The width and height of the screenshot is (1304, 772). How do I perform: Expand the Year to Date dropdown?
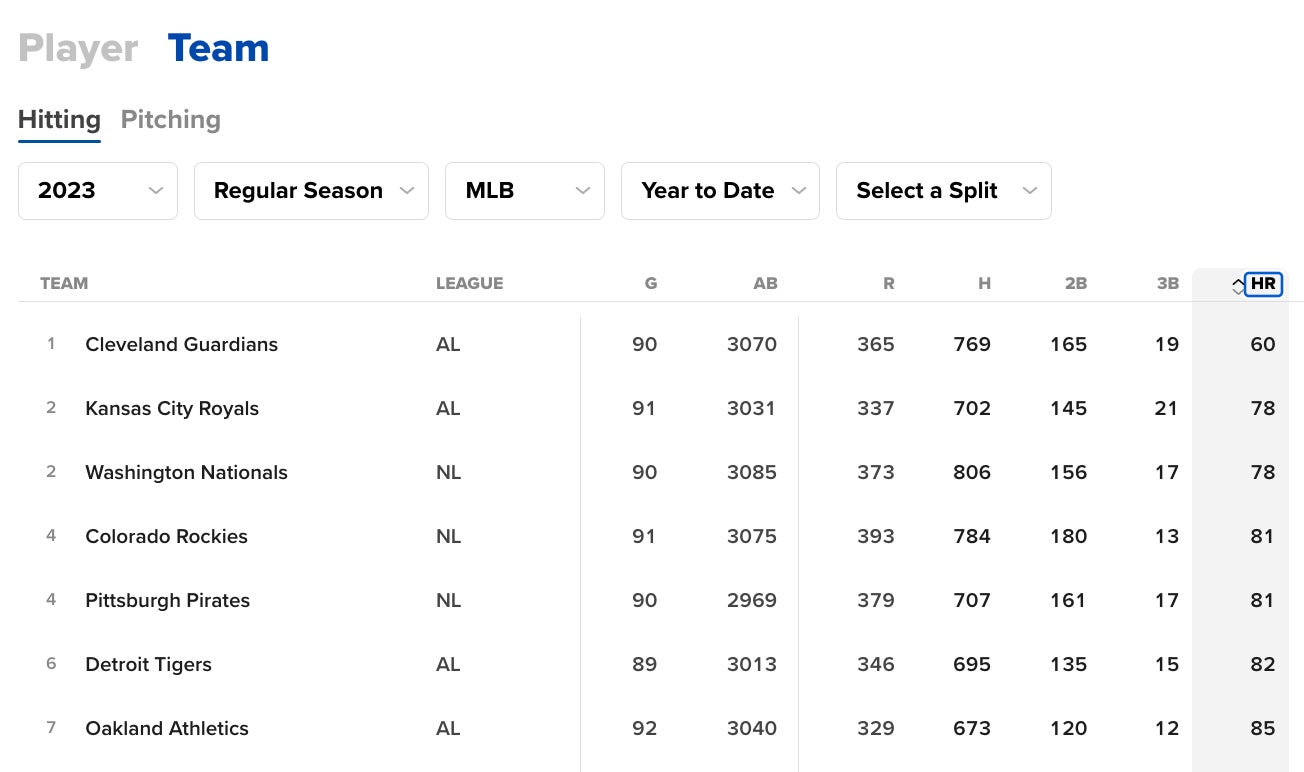(720, 191)
